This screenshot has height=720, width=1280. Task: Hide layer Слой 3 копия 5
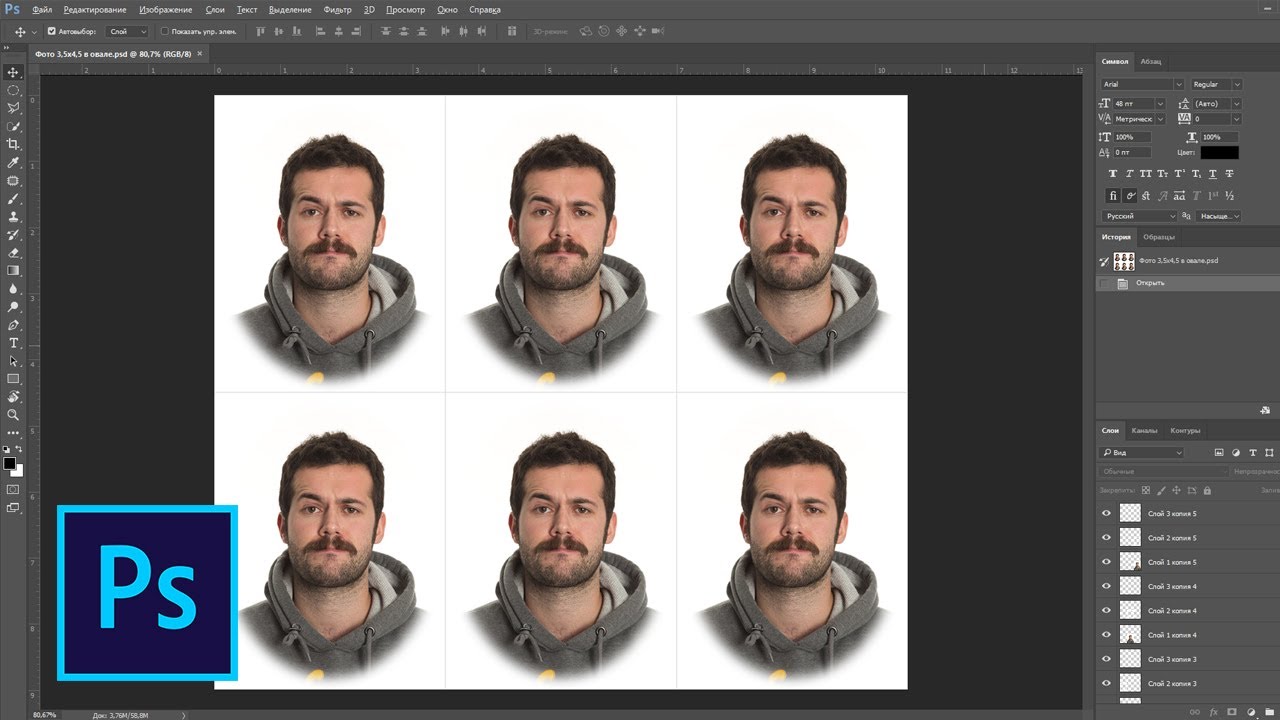1106,513
